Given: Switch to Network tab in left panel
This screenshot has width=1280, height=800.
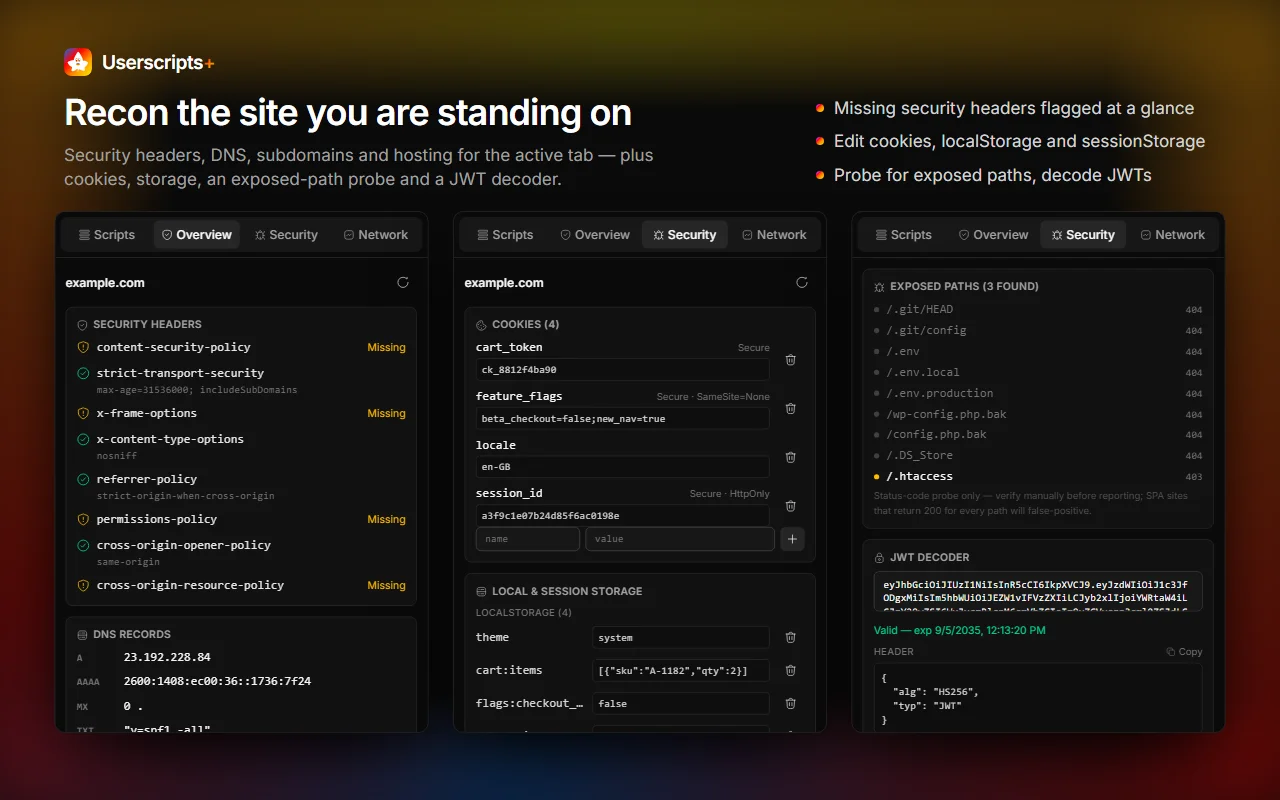Looking at the screenshot, I should coord(376,235).
